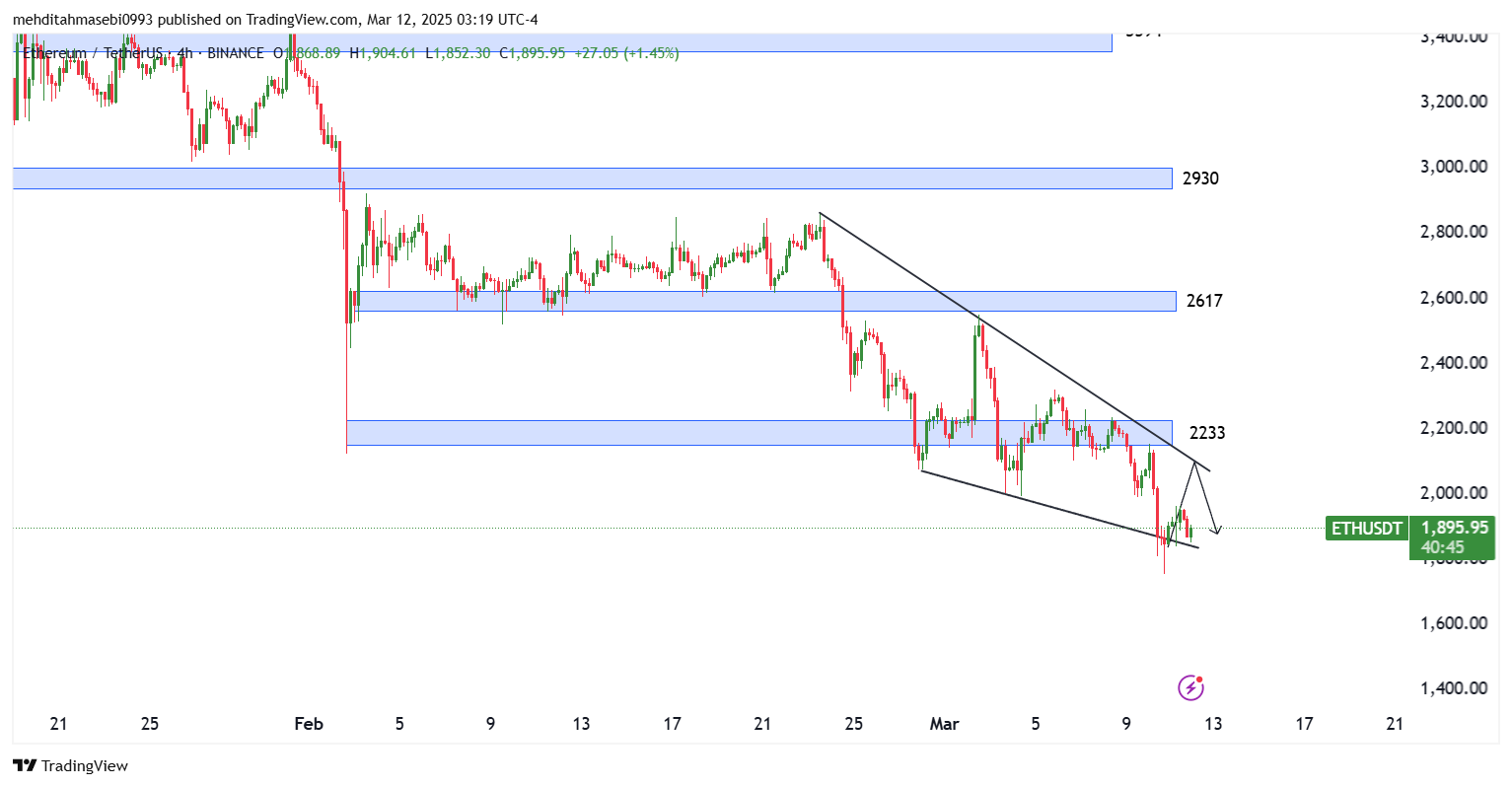Click the 2,600.00 price axis label
The image size is (1512, 787).
[x=1454, y=298]
